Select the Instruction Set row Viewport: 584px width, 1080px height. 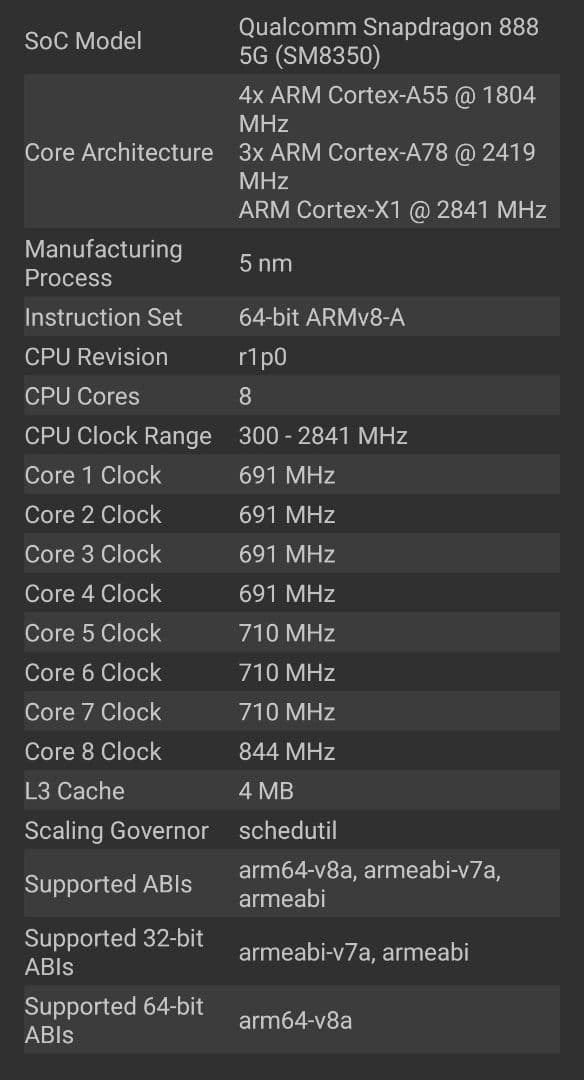(103, 317)
